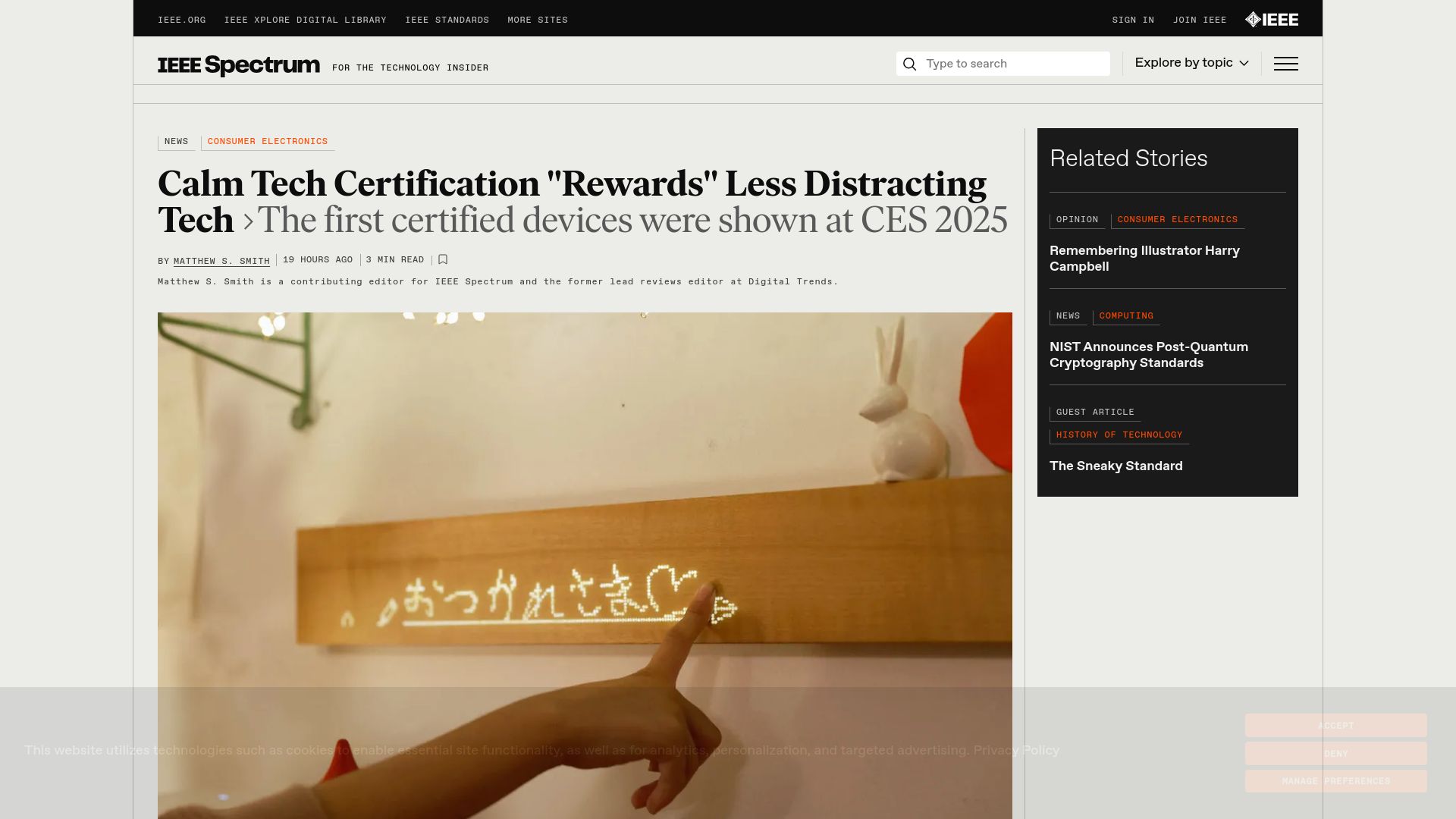Open NIST Announces Post-Quantum Cryptography Standards story
Image resolution: width=1456 pixels, height=819 pixels.
[x=1148, y=355]
